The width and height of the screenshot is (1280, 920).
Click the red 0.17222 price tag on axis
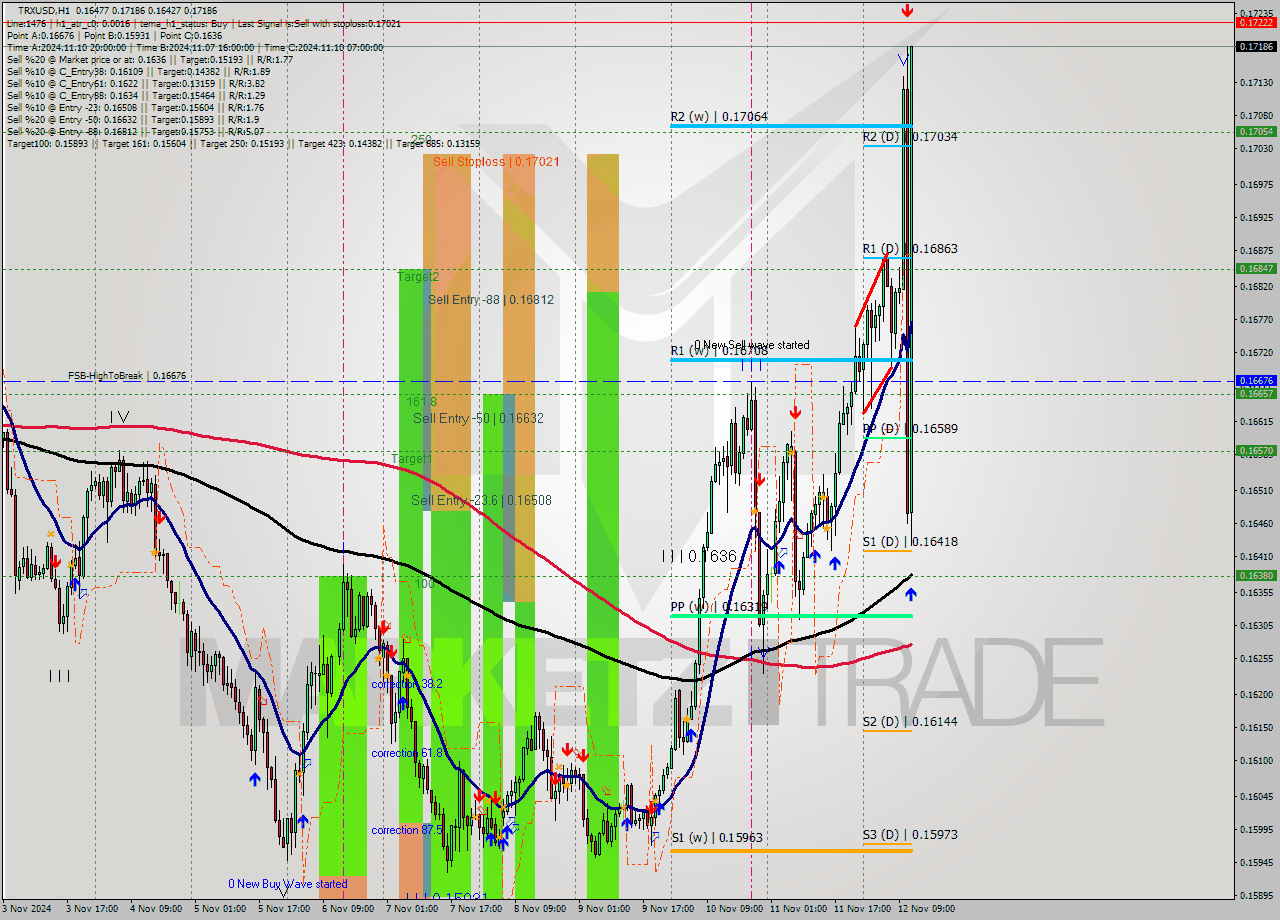tap(1256, 22)
